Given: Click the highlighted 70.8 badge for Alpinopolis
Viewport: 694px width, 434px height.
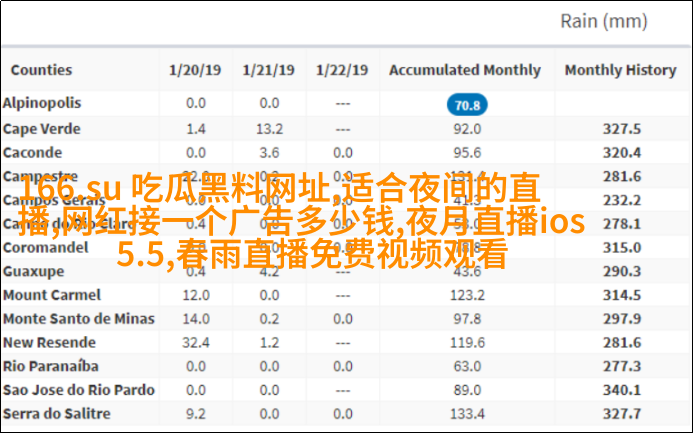Looking at the screenshot, I should click(466, 105).
